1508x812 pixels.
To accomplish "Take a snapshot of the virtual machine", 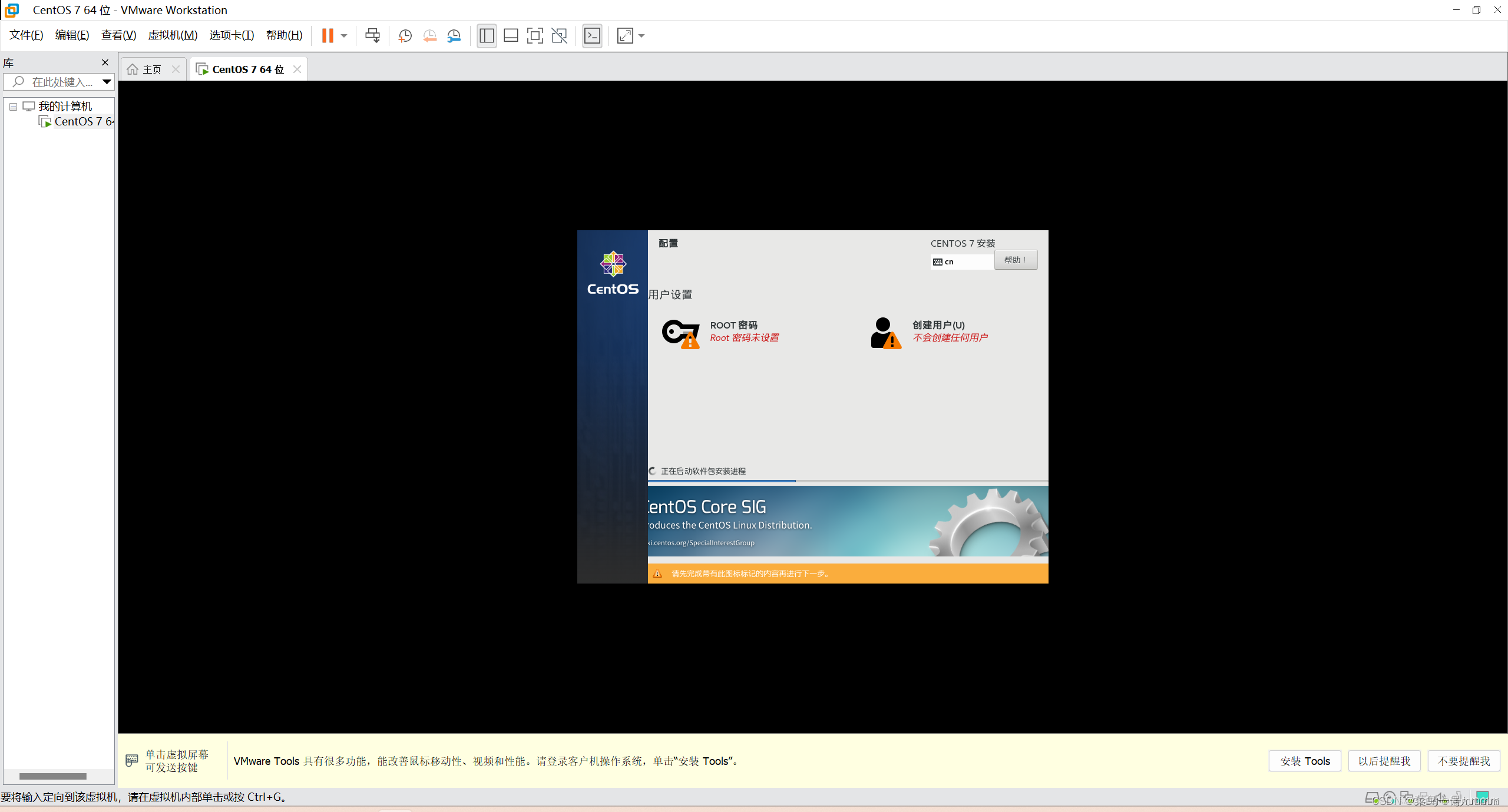I will tap(404, 35).
